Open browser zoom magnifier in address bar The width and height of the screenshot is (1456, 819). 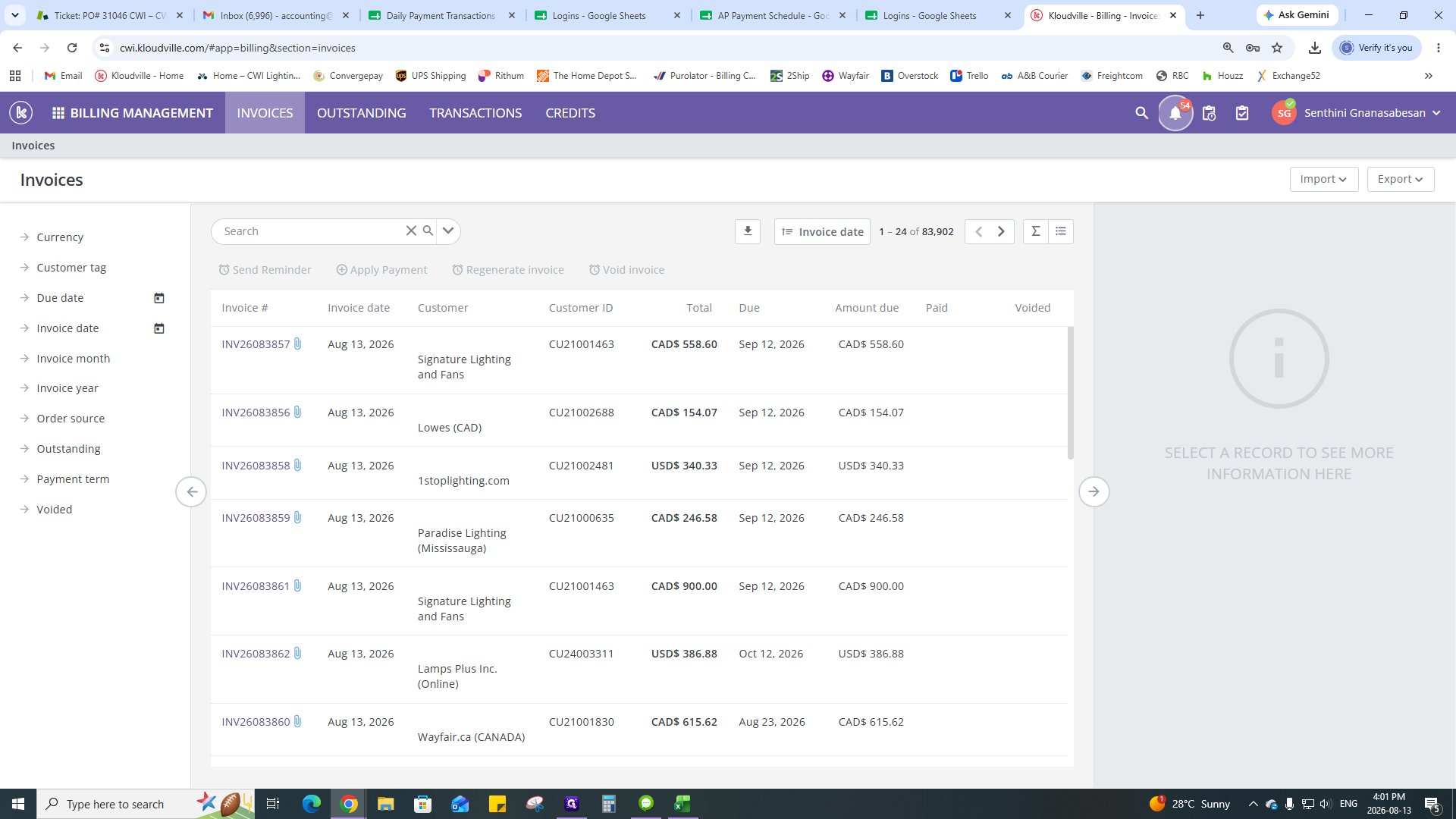1228,48
